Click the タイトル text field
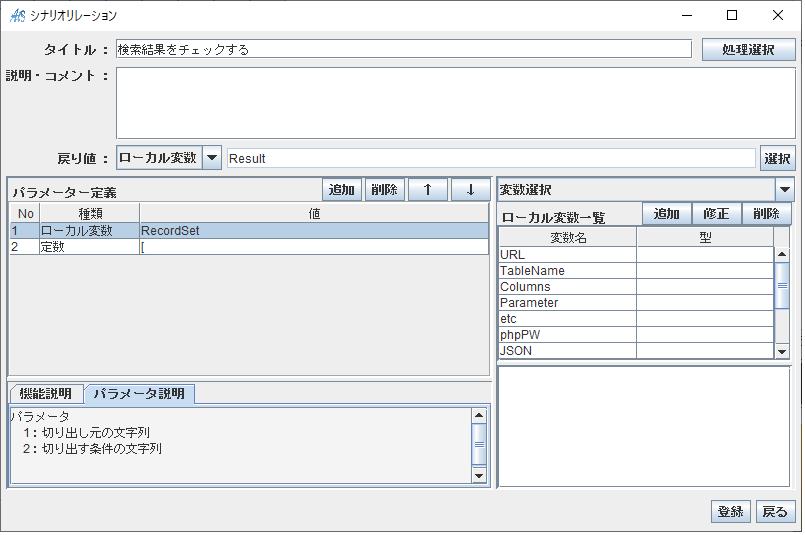 pos(403,49)
